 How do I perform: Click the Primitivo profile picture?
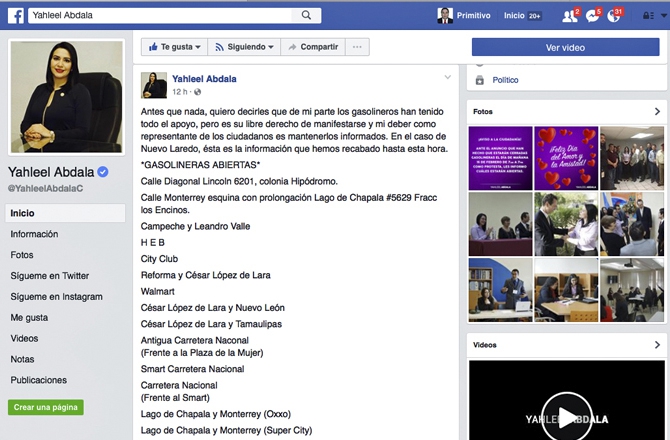[x=445, y=16]
